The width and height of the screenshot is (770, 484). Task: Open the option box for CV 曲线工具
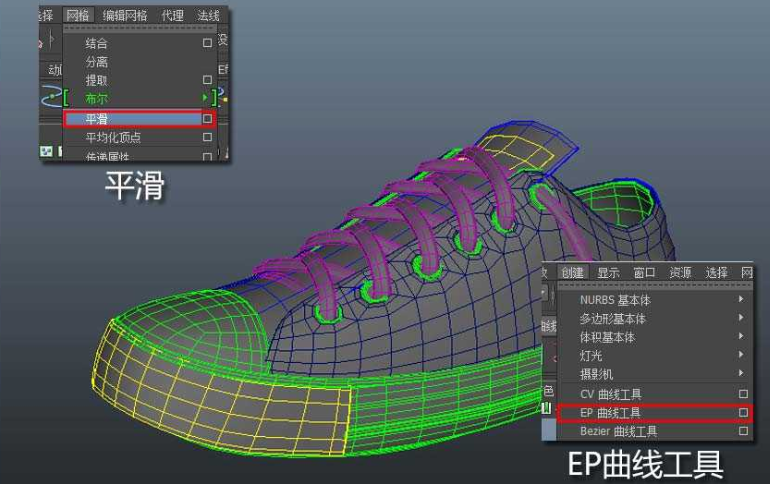(x=743, y=394)
